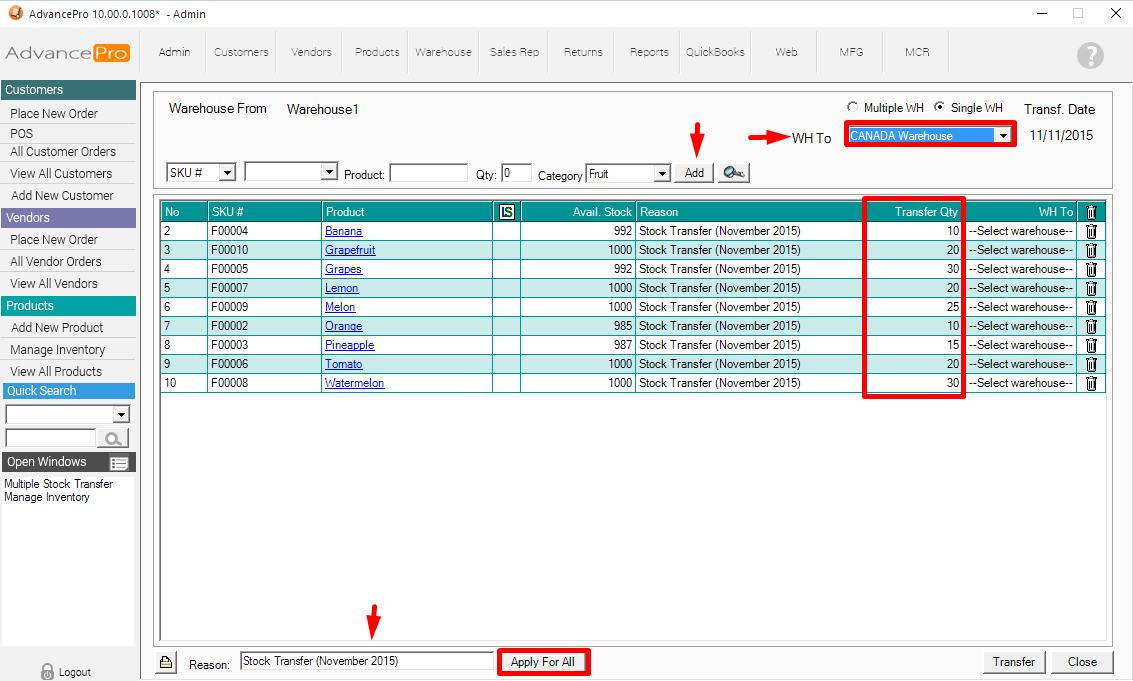Open the Category Fruit dropdown
Image resolution: width=1133 pixels, height=681 pixels.
coord(661,174)
